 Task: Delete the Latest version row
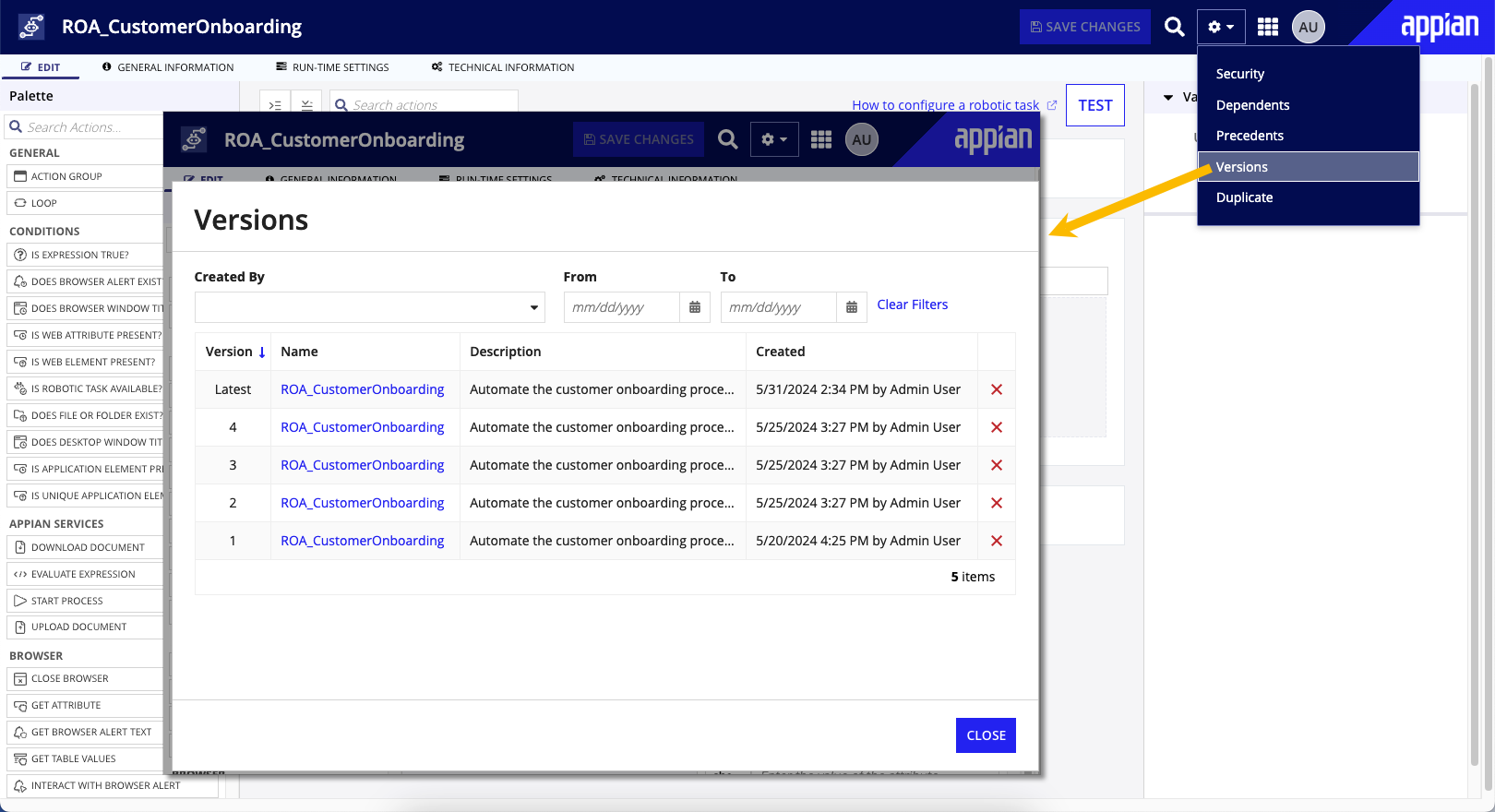tap(997, 389)
